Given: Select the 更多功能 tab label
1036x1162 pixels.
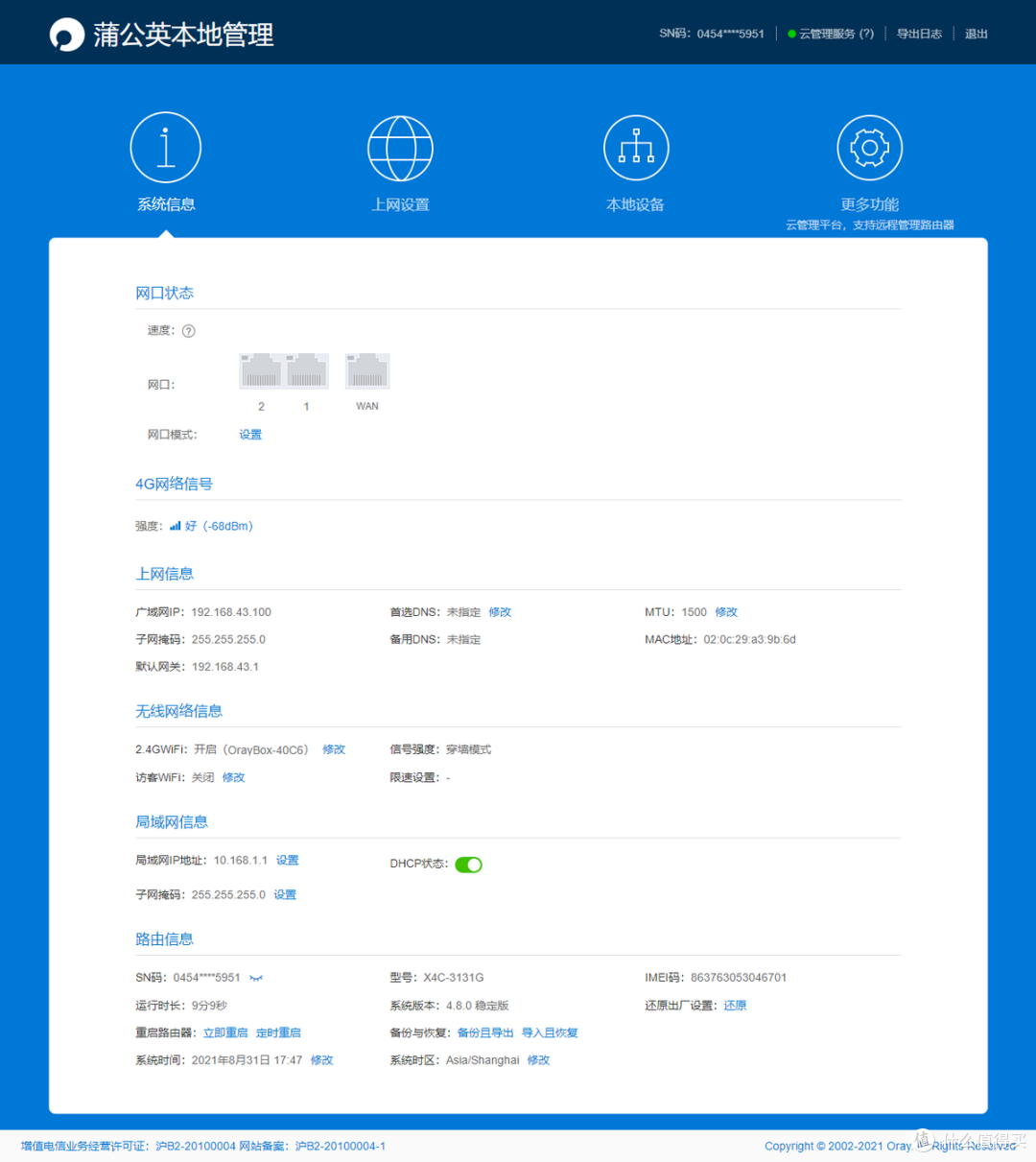Looking at the screenshot, I should [x=869, y=204].
